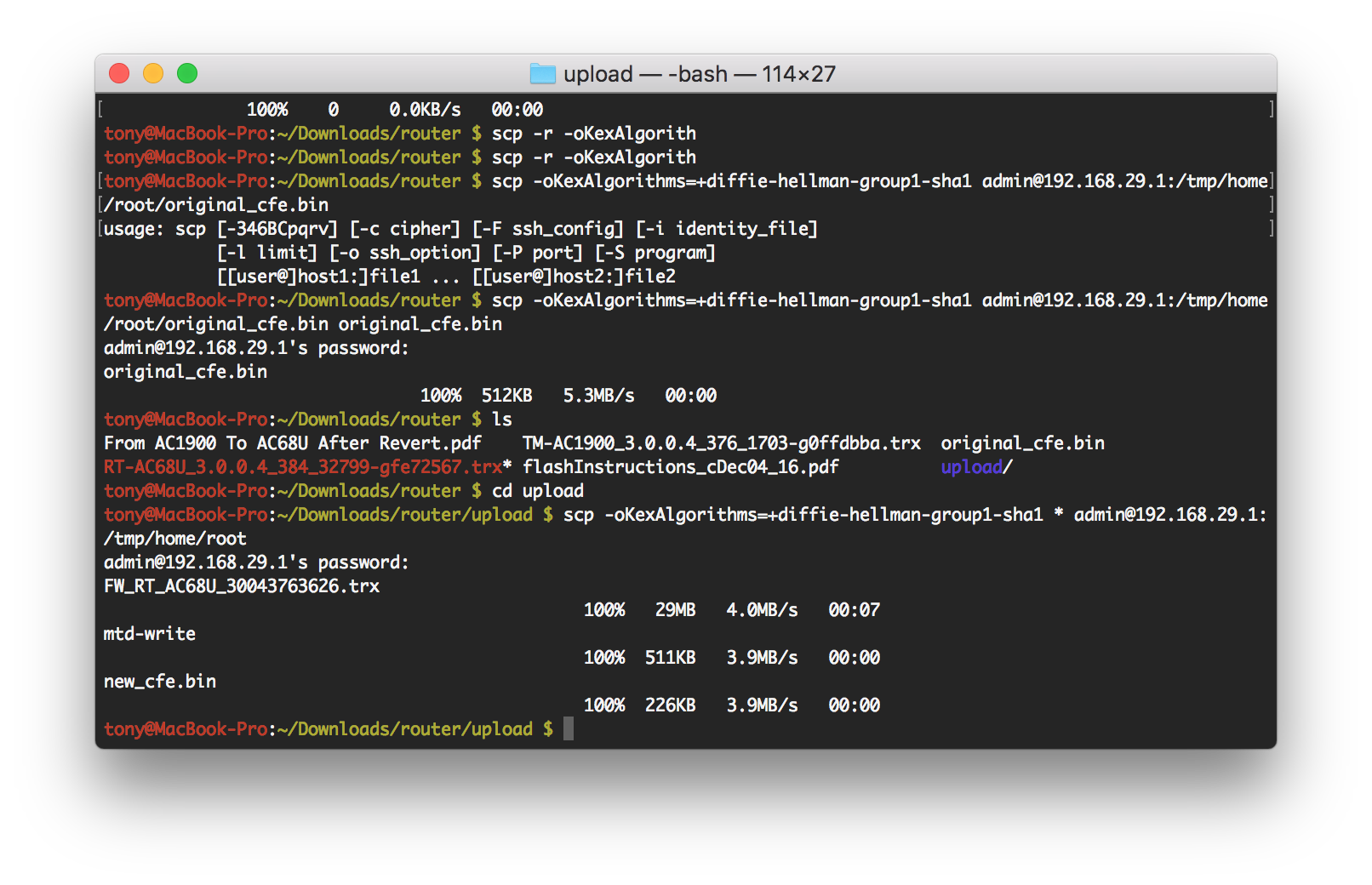Click the 'cd upload' command text
1372x885 pixels.
(x=538, y=491)
